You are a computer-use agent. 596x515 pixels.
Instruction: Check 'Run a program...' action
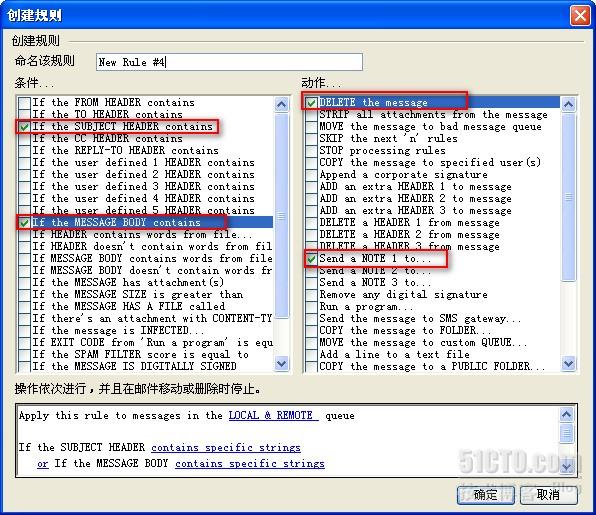[x=312, y=306]
